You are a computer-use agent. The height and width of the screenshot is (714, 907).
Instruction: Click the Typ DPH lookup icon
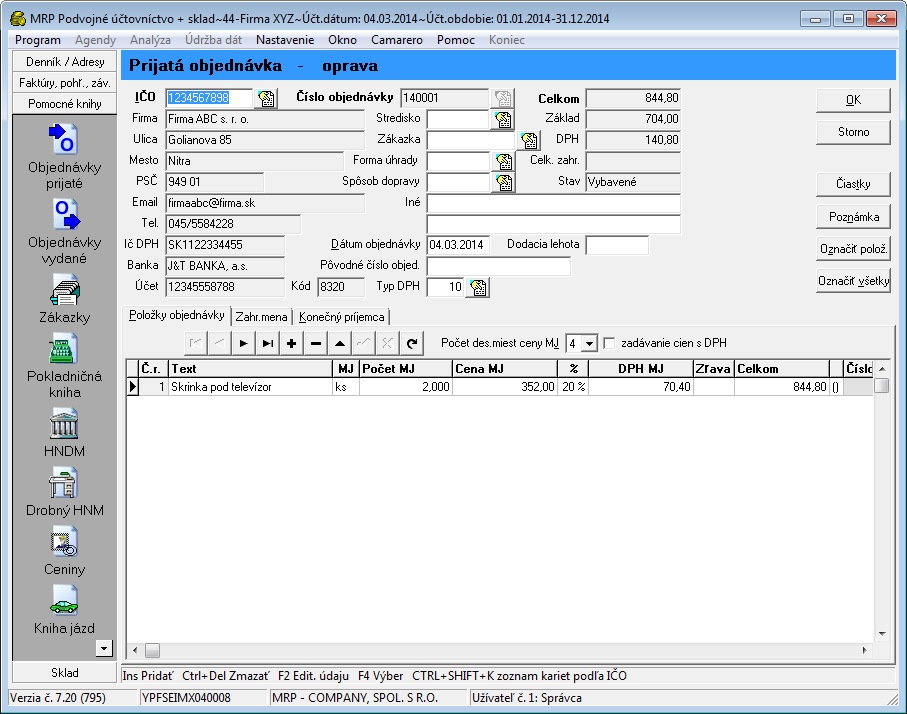point(478,287)
